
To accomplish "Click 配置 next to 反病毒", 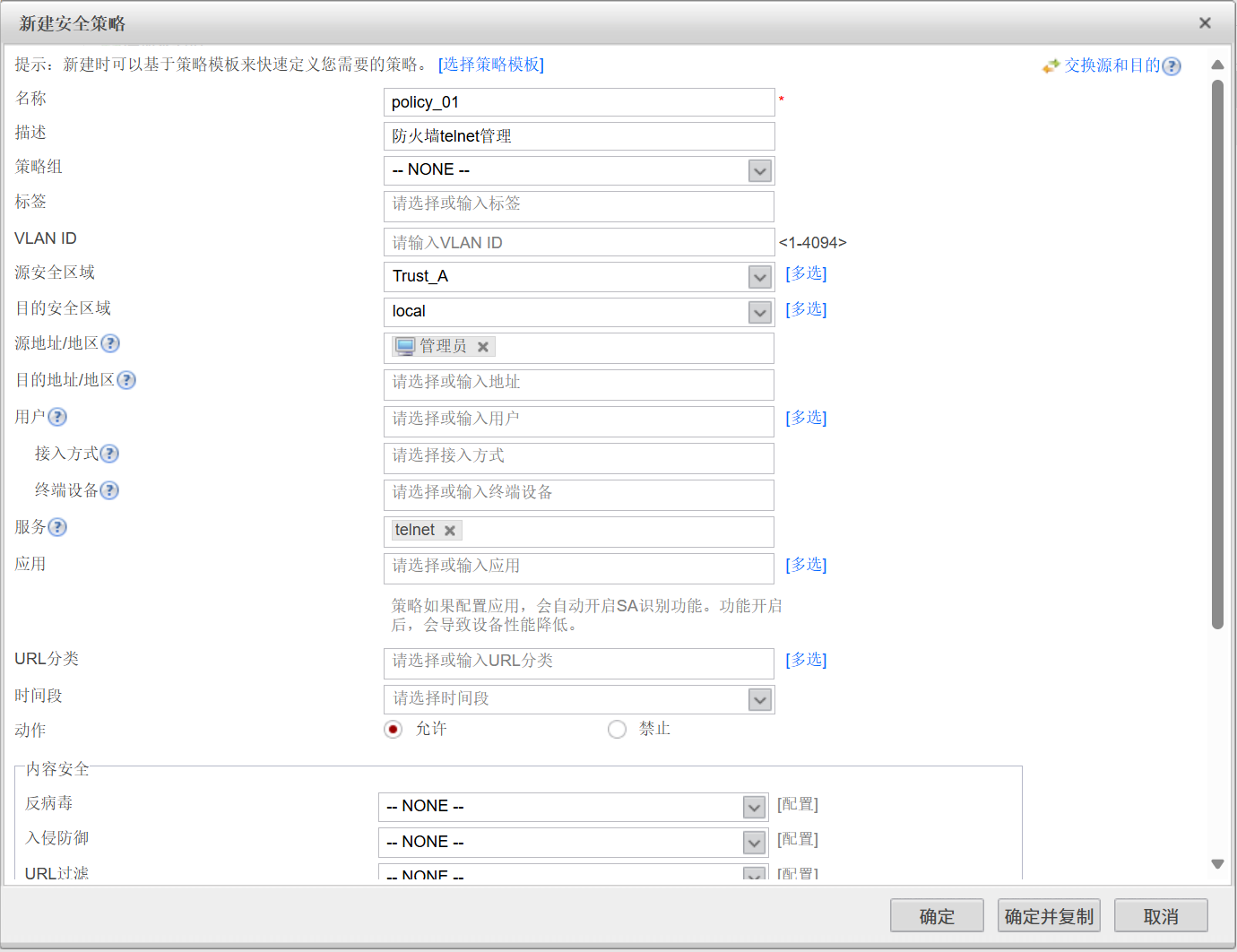I will [x=798, y=804].
